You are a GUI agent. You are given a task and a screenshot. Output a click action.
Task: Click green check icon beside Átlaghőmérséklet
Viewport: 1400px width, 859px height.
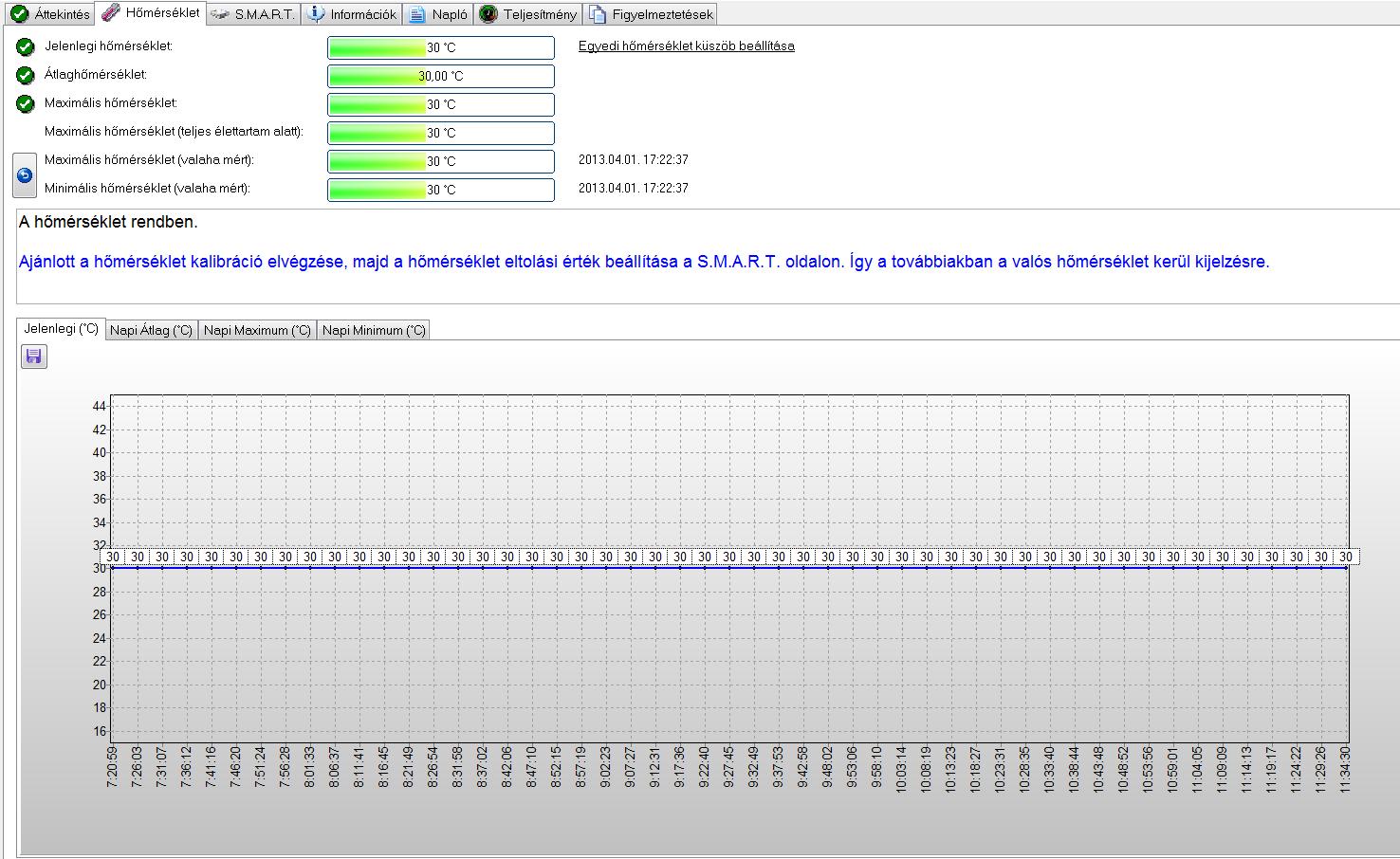[x=26, y=75]
